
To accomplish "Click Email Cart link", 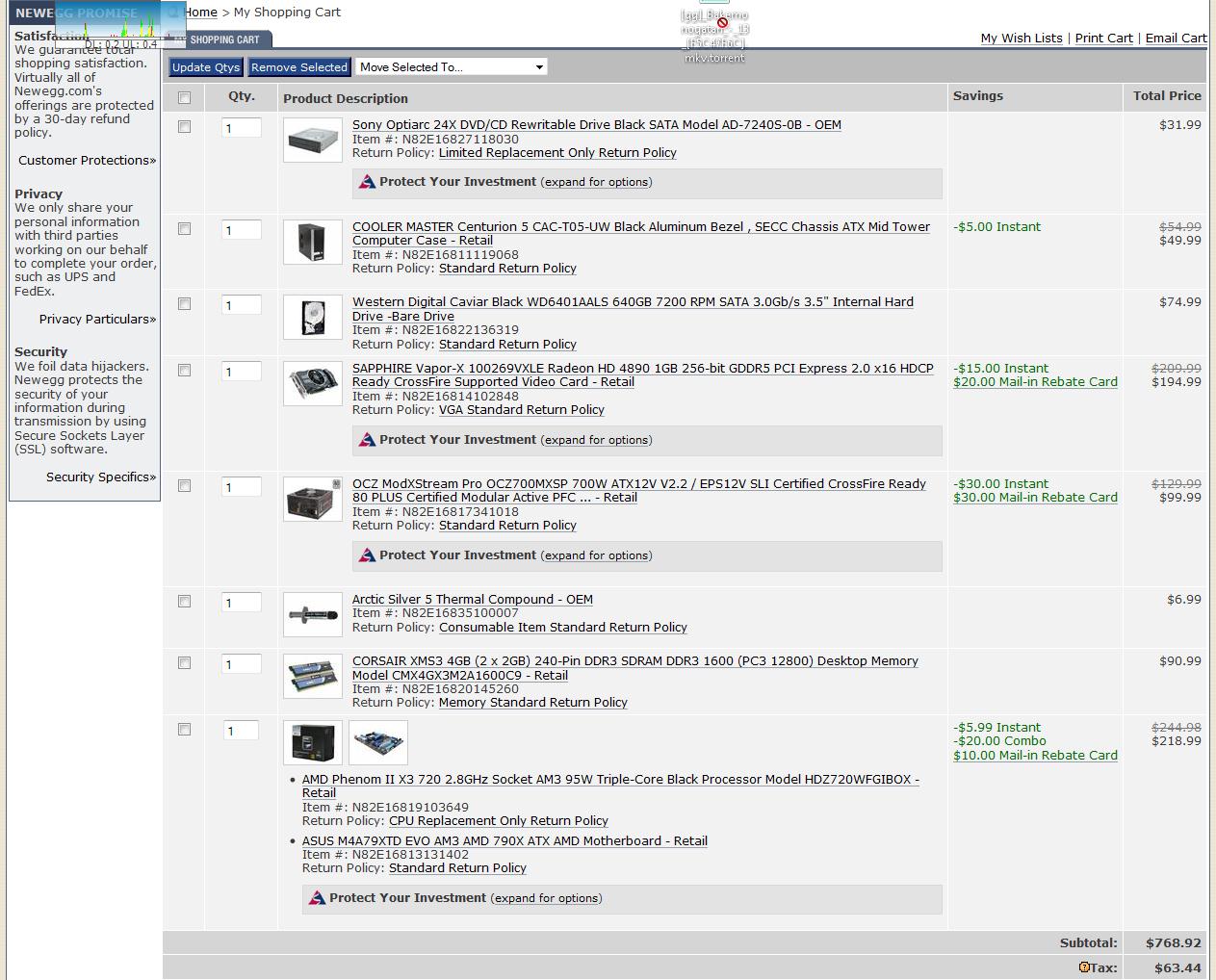I will [x=1176, y=39].
